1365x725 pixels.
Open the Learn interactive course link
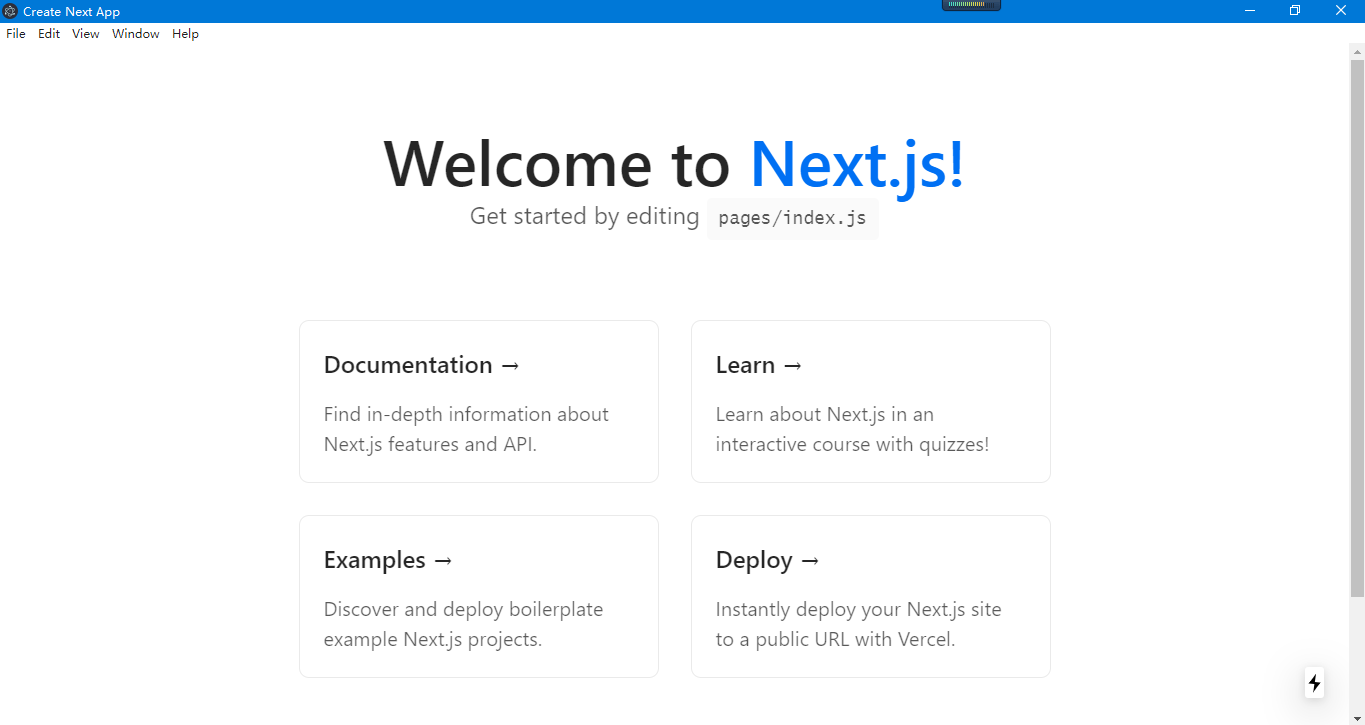[x=870, y=401]
